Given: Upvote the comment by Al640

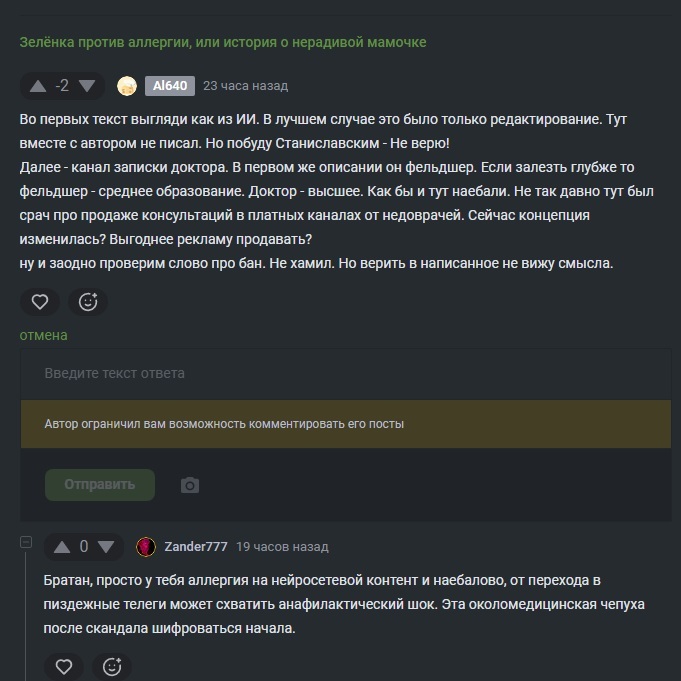Looking at the screenshot, I should point(38,86).
